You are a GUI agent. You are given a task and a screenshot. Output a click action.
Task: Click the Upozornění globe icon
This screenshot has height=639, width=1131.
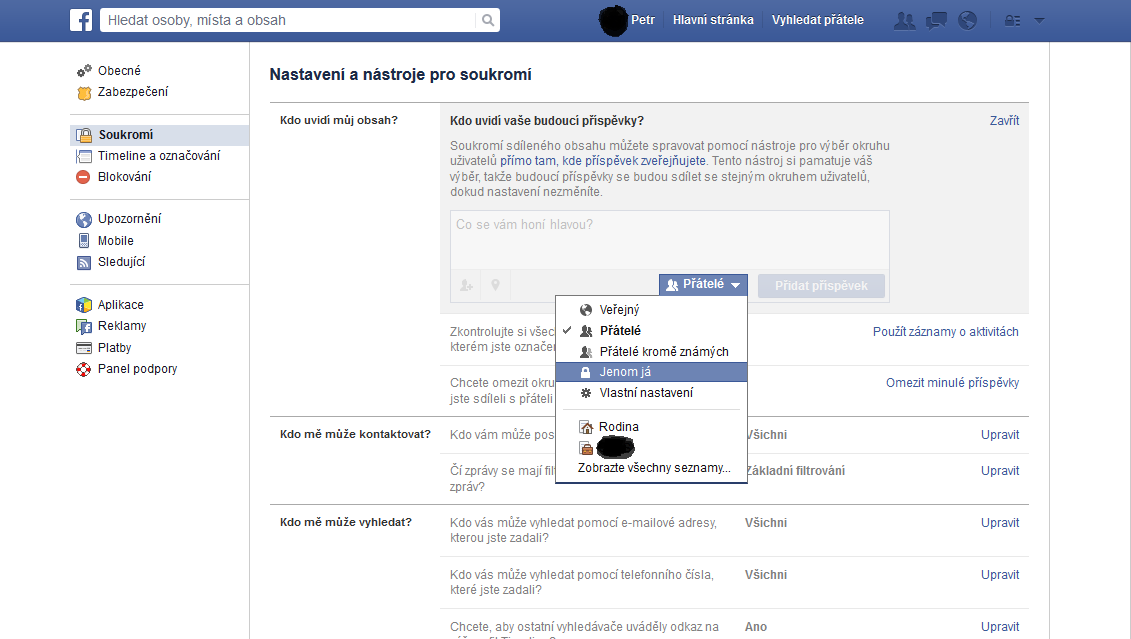coord(84,219)
